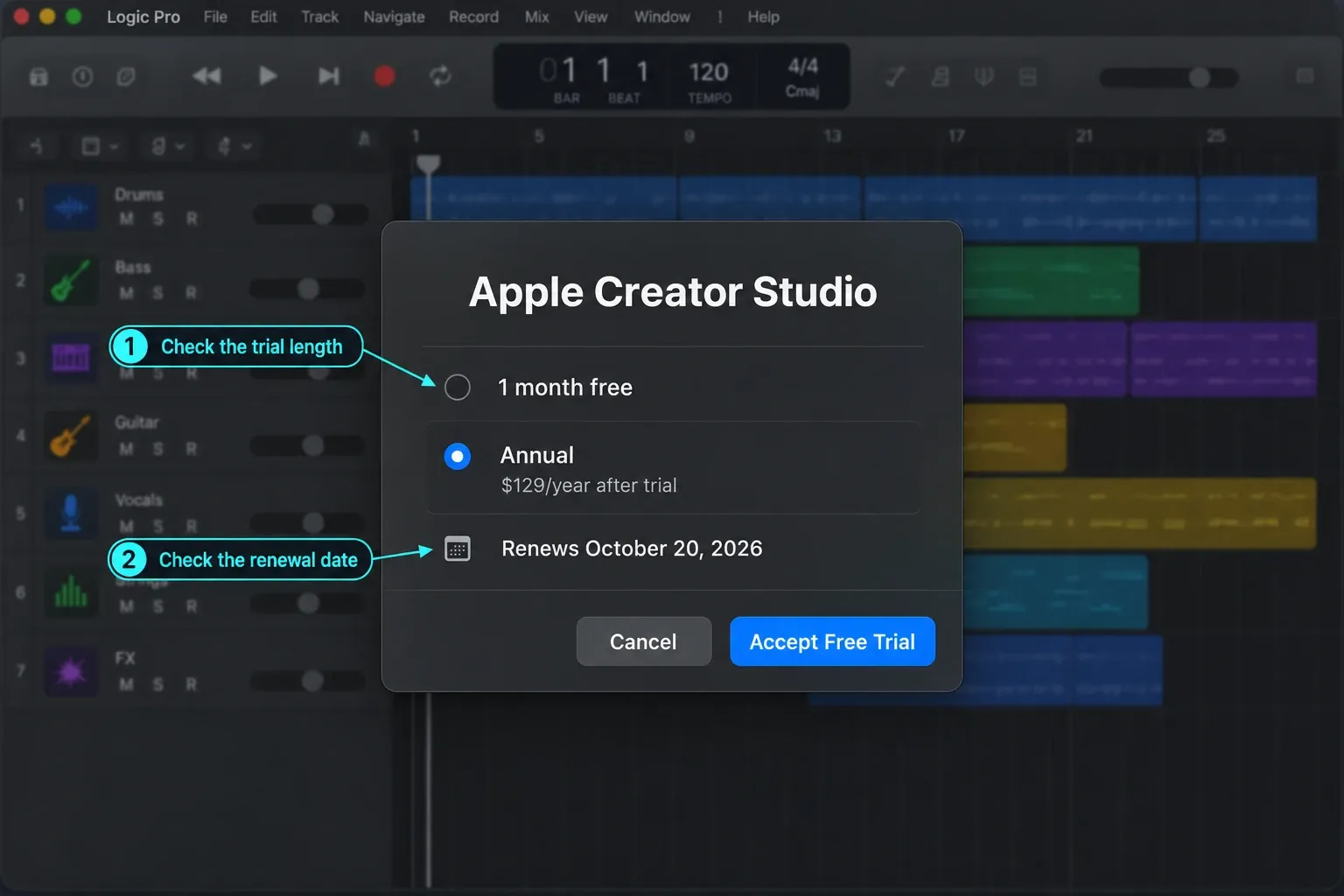Viewport: 1344px width, 896px height.
Task: Open the Library from the top-left toolbar icon
Action: [x=38, y=77]
